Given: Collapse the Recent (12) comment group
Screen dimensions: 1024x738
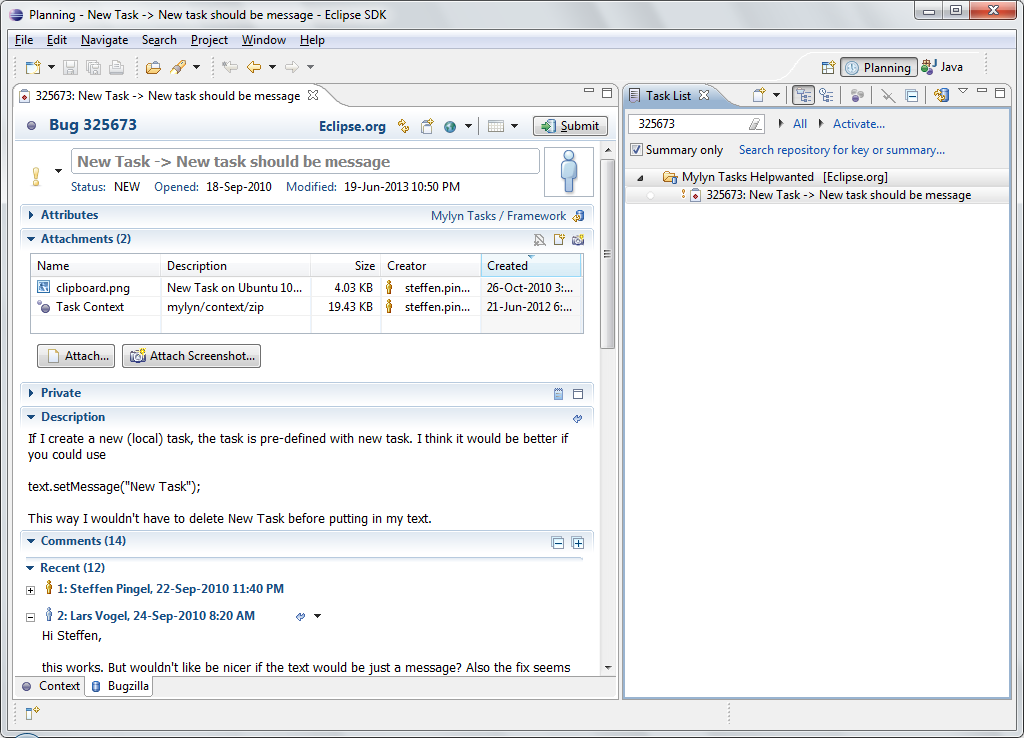Looking at the screenshot, I should (30, 568).
